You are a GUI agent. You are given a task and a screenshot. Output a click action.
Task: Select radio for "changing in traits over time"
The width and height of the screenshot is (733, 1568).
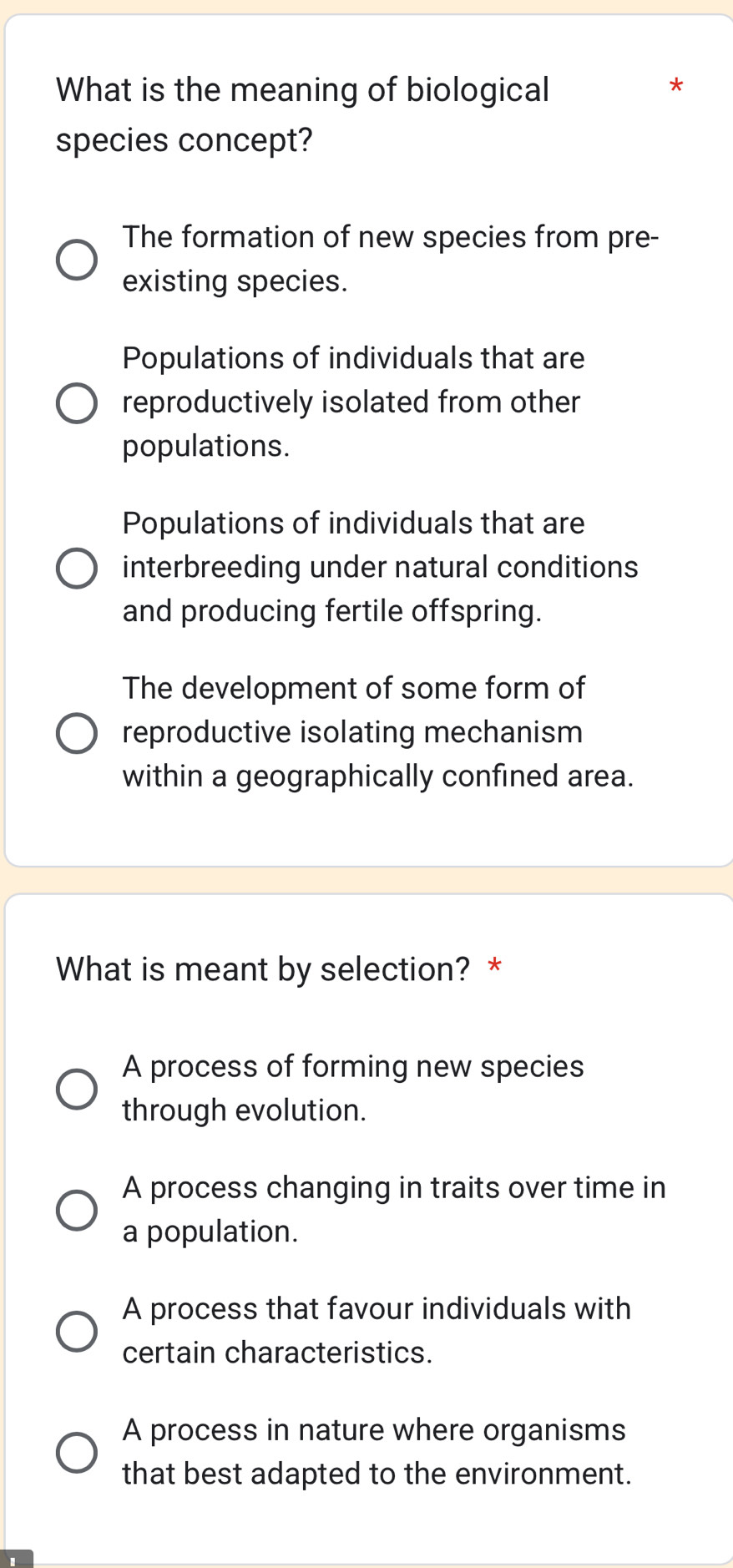tap(76, 1209)
